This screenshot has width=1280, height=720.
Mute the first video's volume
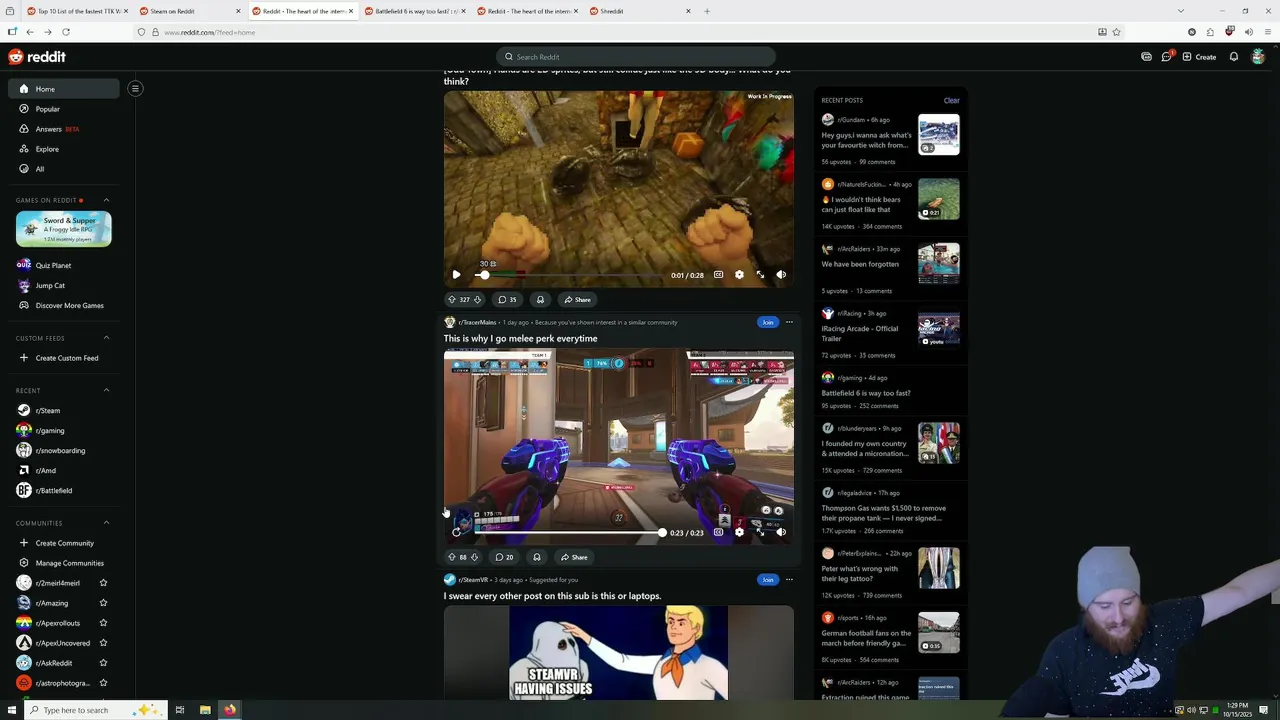tap(781, 275)
